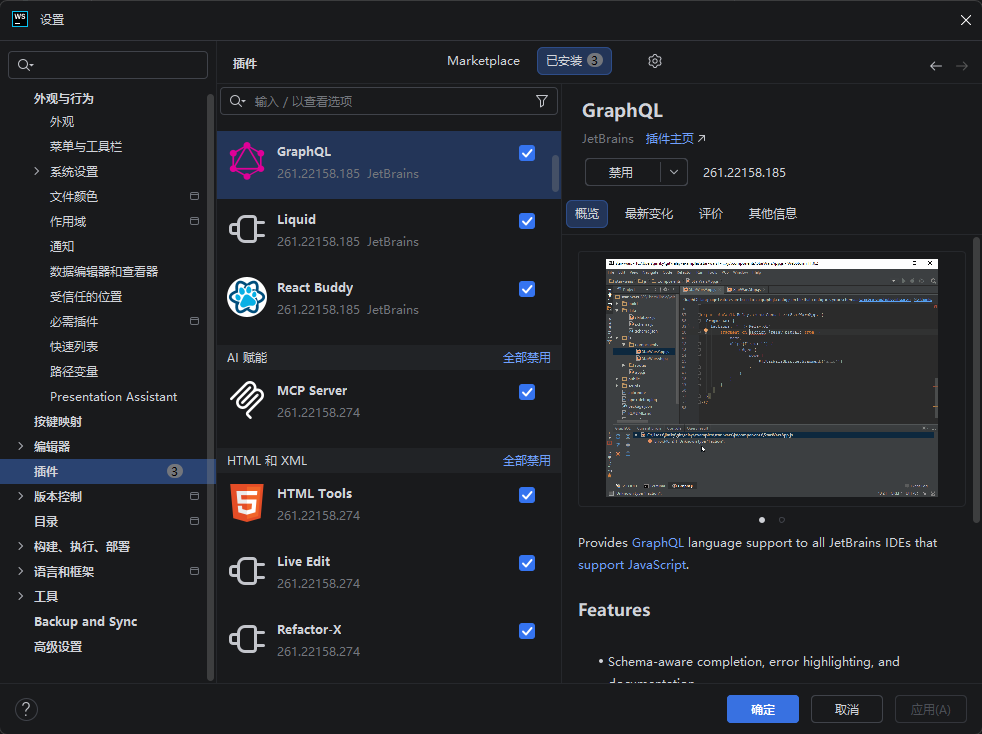Image resolution: width=982 pixels, height=734 pixels.
Task: Click the Refactor-X plug icon
Action: [247, 639]
